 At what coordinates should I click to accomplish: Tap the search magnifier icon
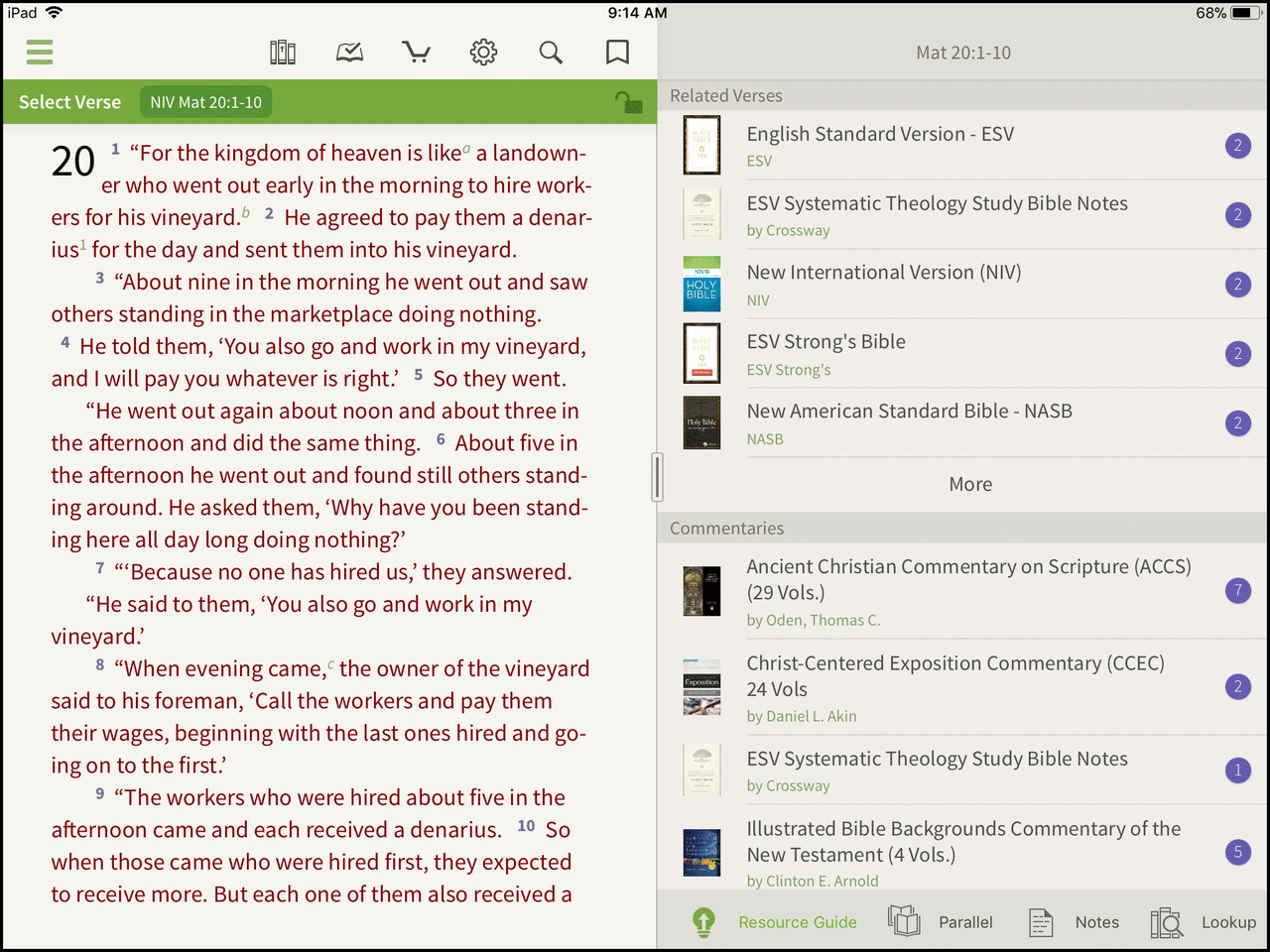[551, 52]
